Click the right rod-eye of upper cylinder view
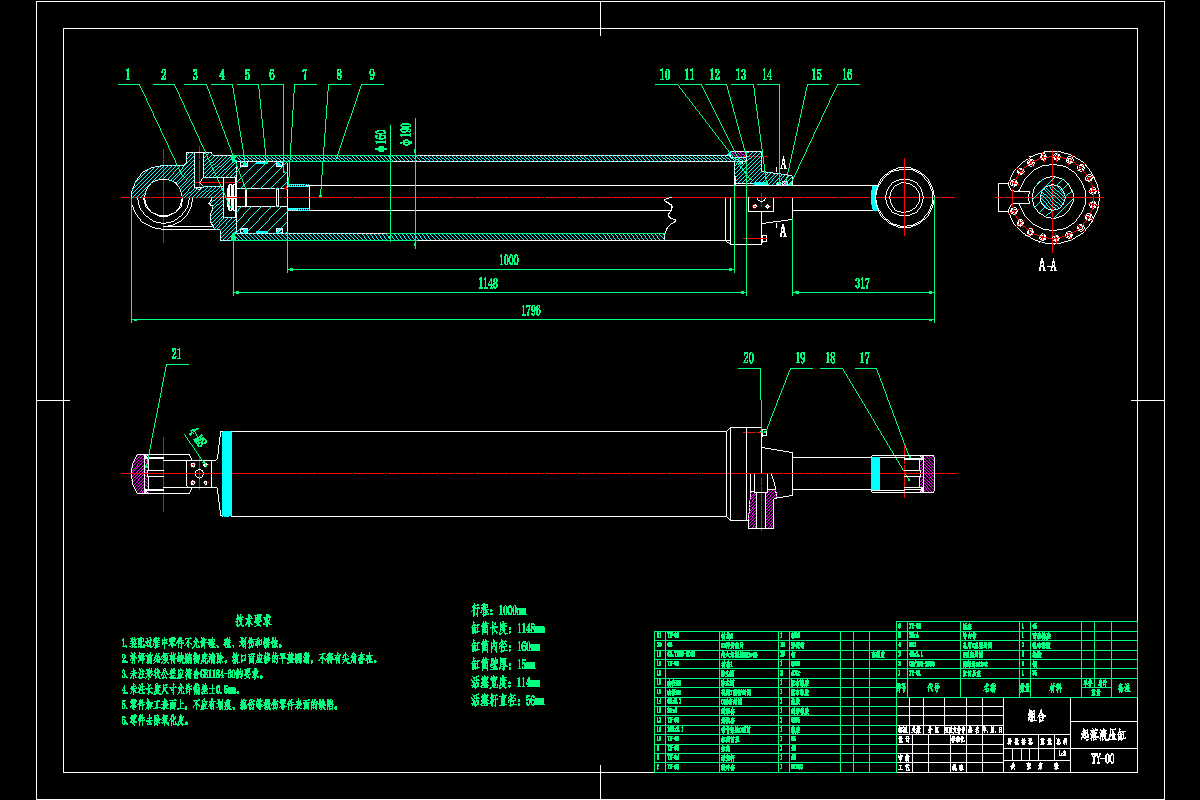Screen dimensions: 1200x800 905,196
